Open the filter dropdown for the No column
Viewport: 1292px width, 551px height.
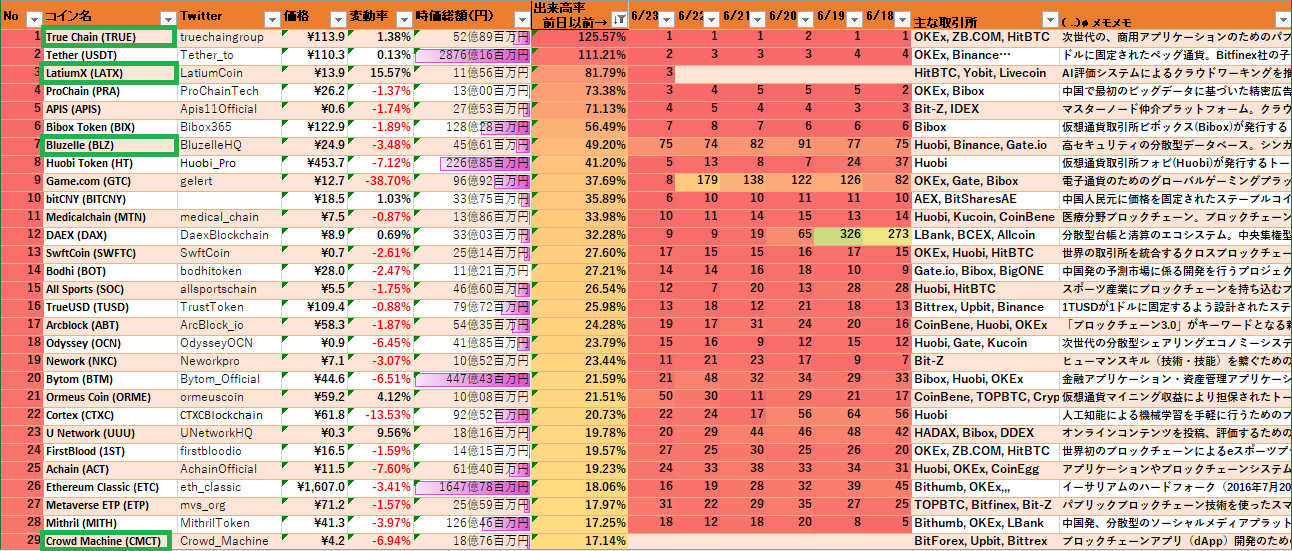[x=33, y=19]
